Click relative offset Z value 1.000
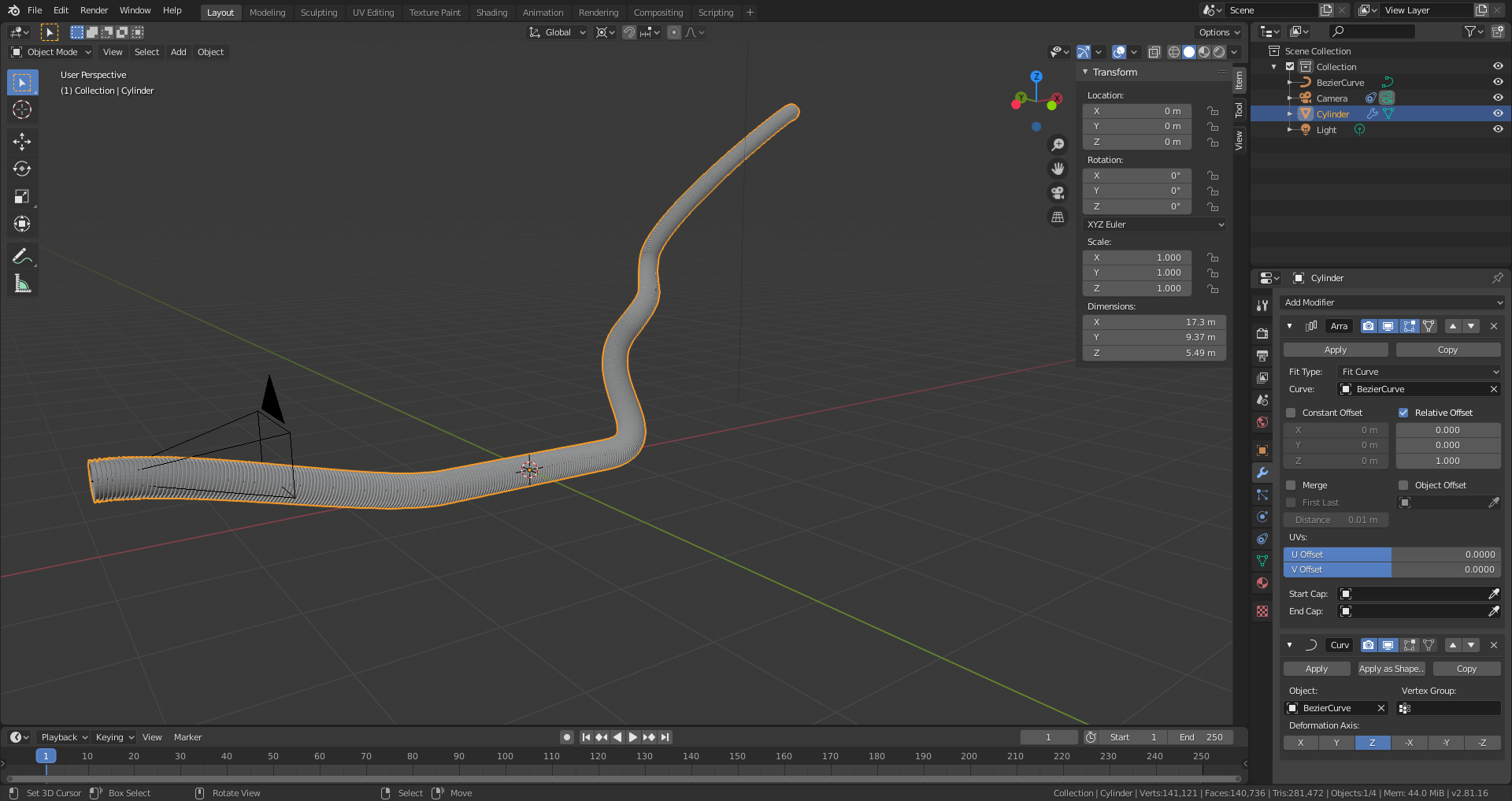 pos(1448,461)
